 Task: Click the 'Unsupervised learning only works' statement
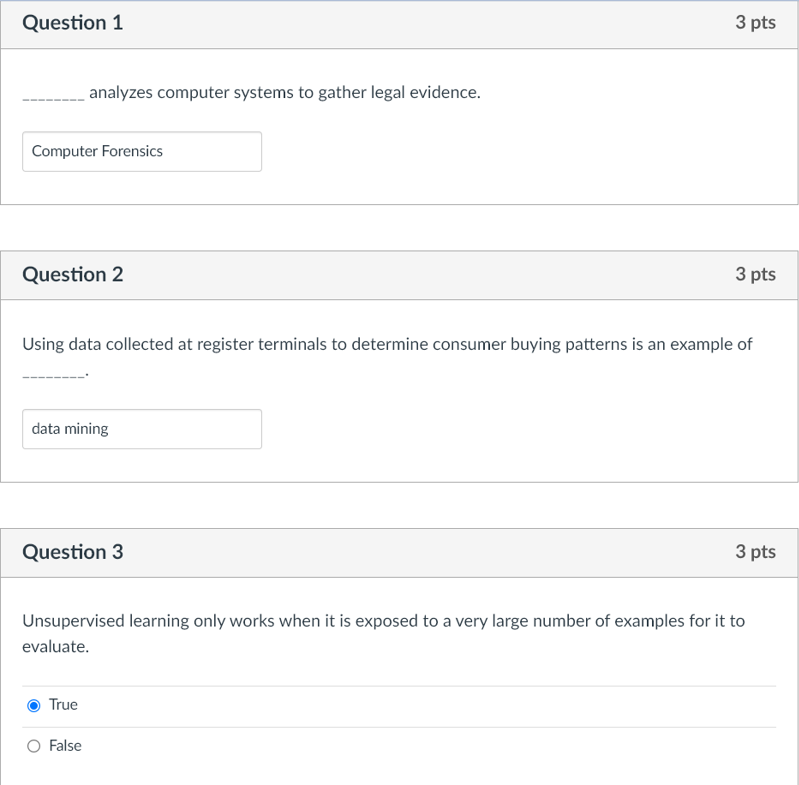383,621
